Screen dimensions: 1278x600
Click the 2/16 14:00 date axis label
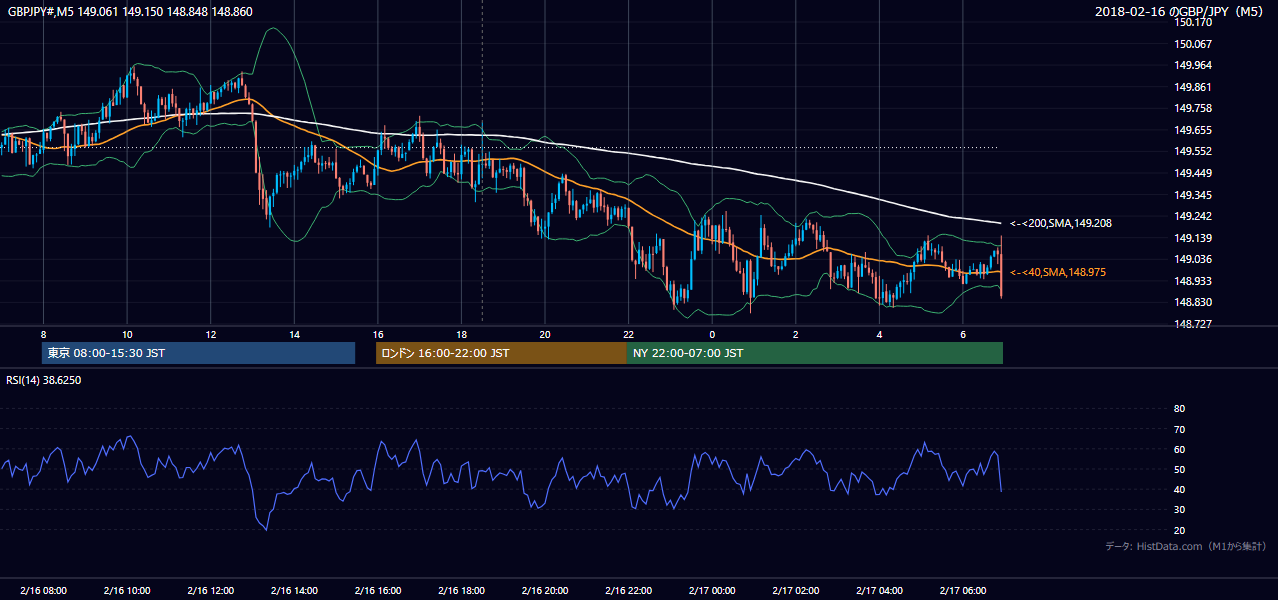294,590
